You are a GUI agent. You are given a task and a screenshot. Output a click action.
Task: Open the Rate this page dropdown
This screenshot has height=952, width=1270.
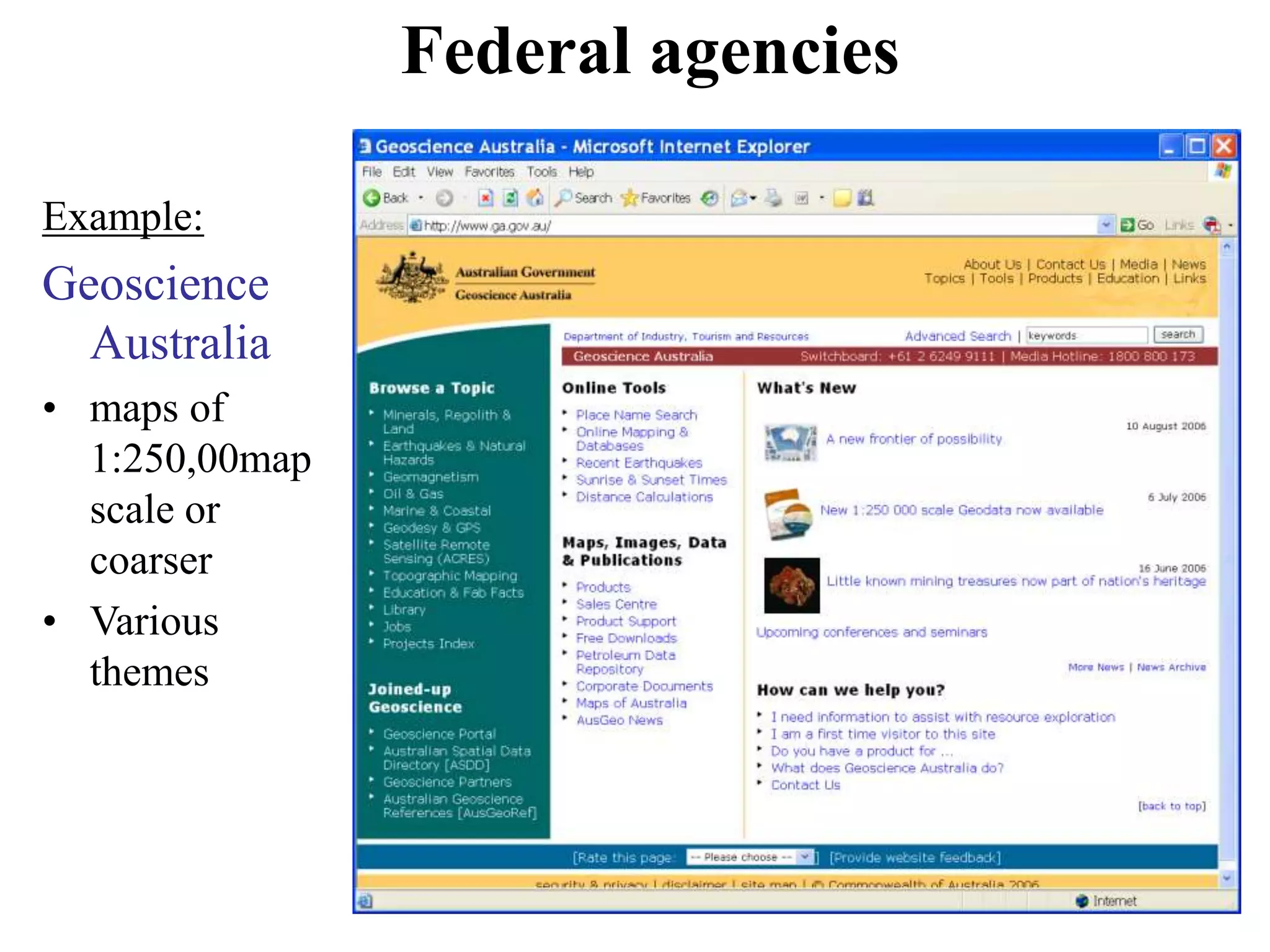750,857
